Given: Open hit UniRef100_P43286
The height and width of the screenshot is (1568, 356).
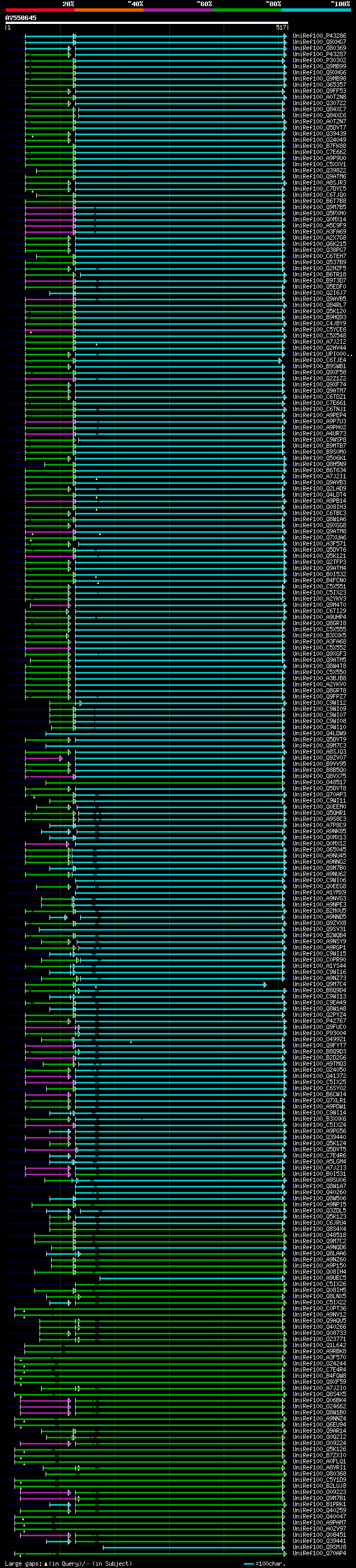Looking at the screenshot, I should [x=319, y=36].
